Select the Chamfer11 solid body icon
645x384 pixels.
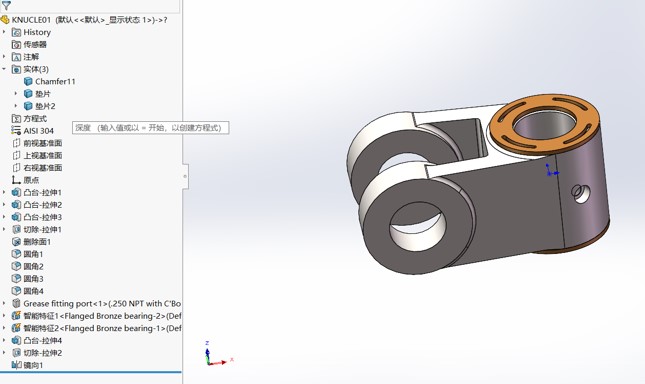(x=28, y=81)
